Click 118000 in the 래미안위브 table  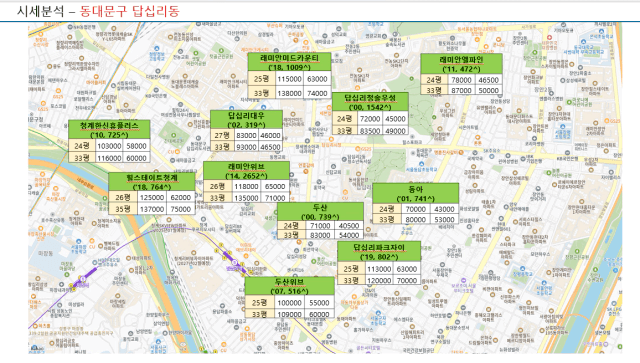point(246,186)
